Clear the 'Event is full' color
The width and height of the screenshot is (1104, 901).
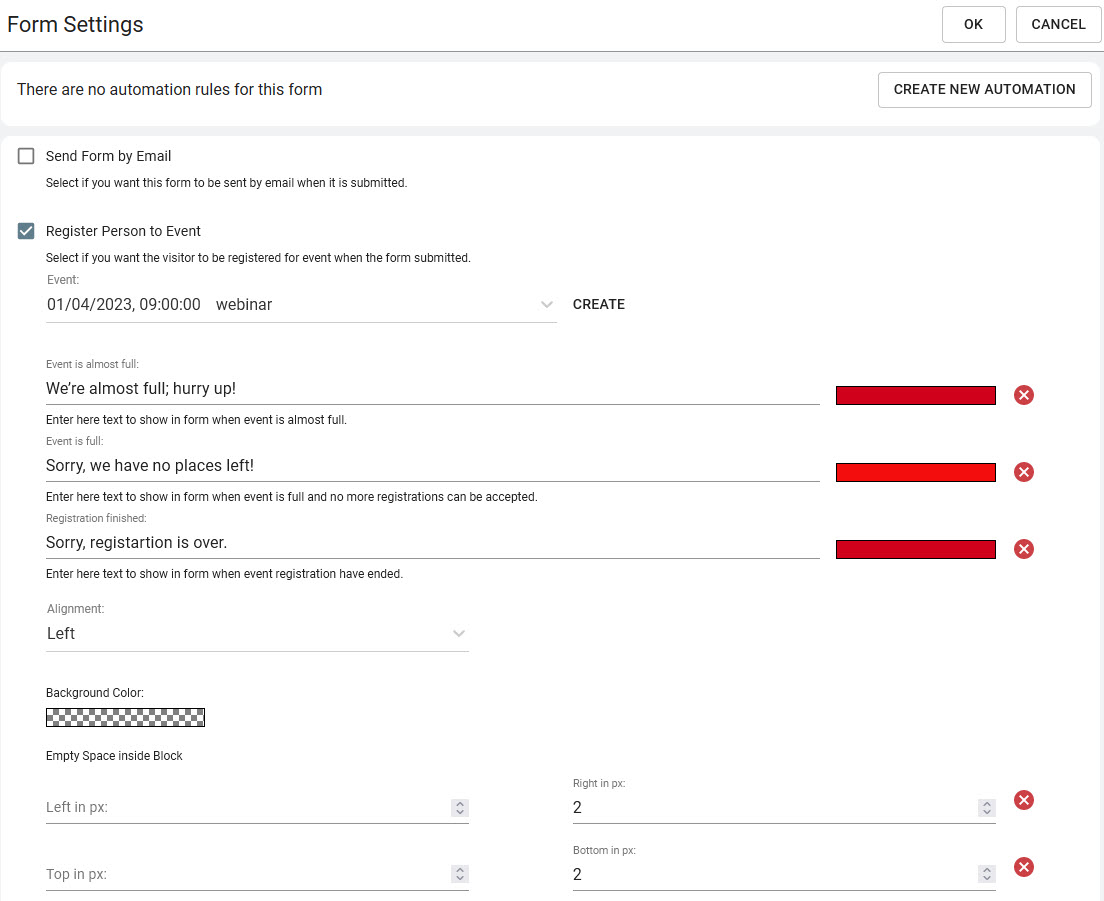1023,472
